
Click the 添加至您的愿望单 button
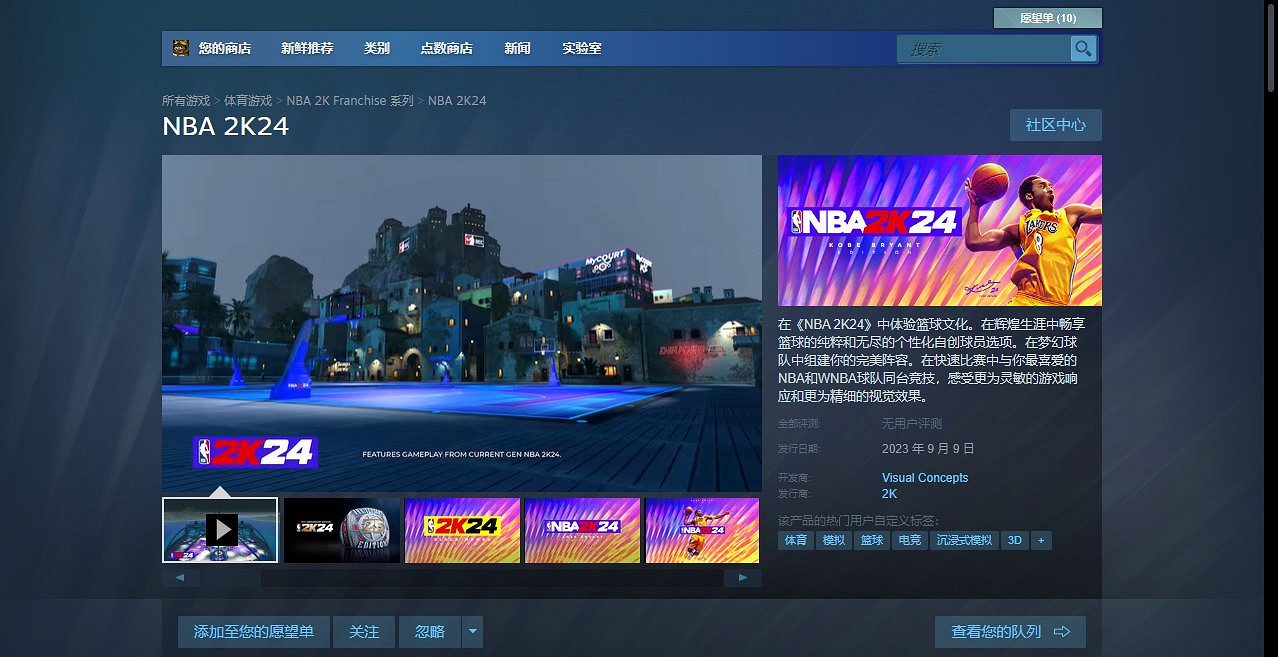[x=253, y=631]
